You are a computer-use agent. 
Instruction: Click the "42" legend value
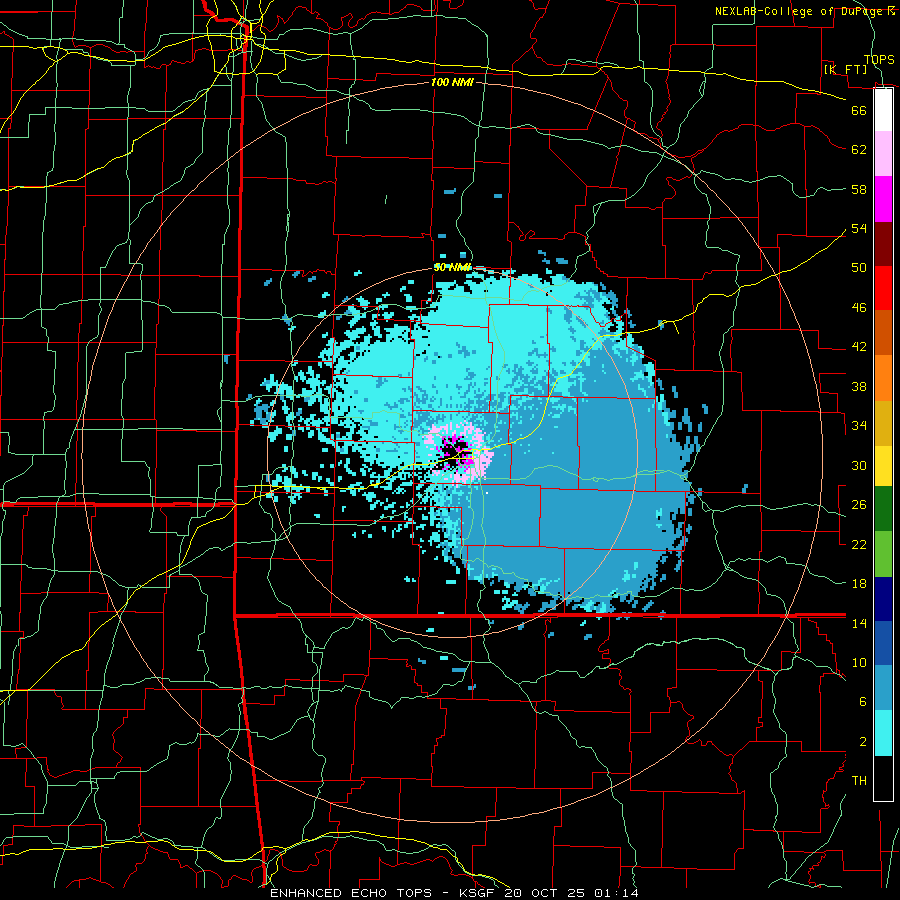click(x=859, y=347)
